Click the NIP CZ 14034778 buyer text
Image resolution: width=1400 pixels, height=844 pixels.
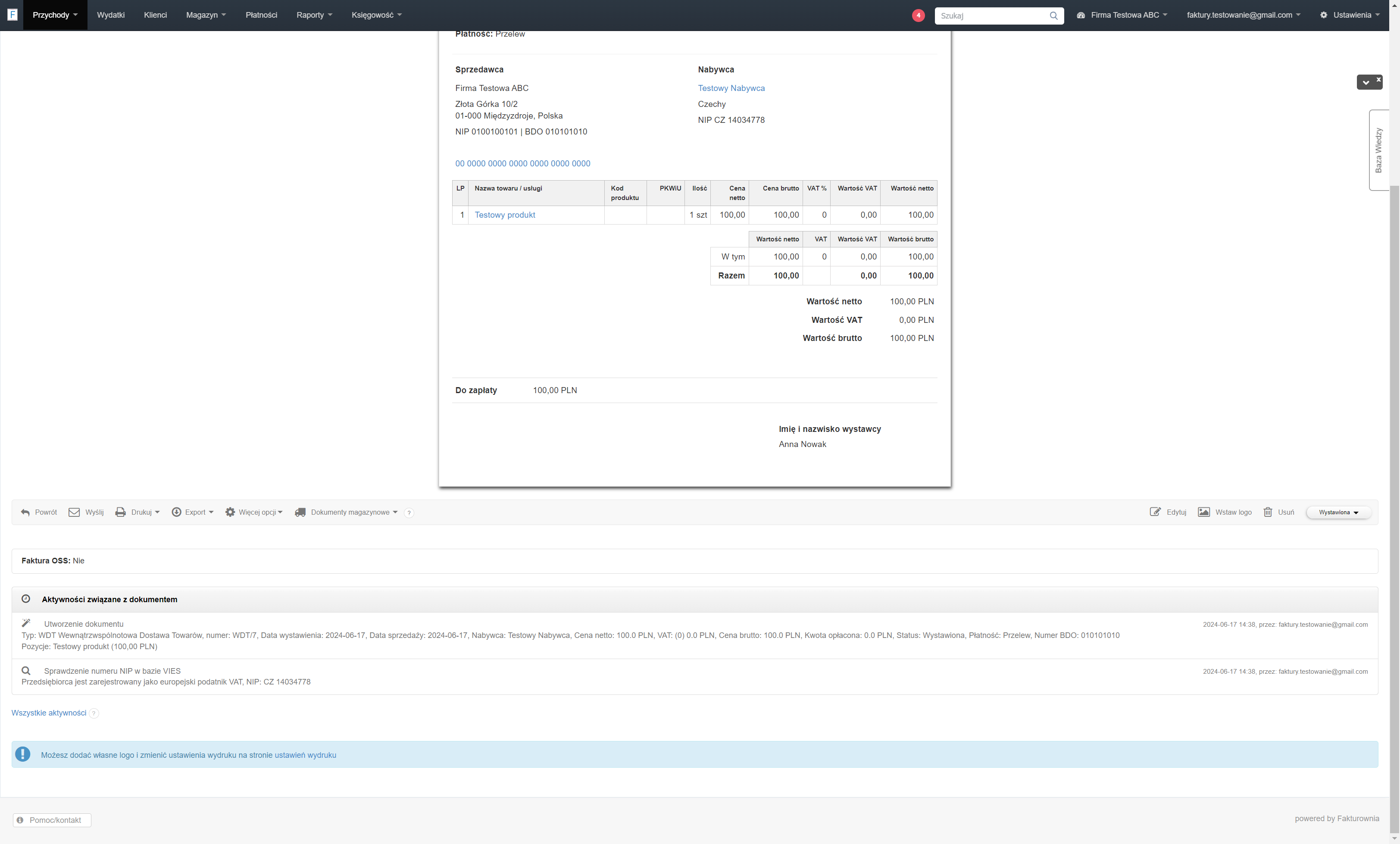[731, 120]
